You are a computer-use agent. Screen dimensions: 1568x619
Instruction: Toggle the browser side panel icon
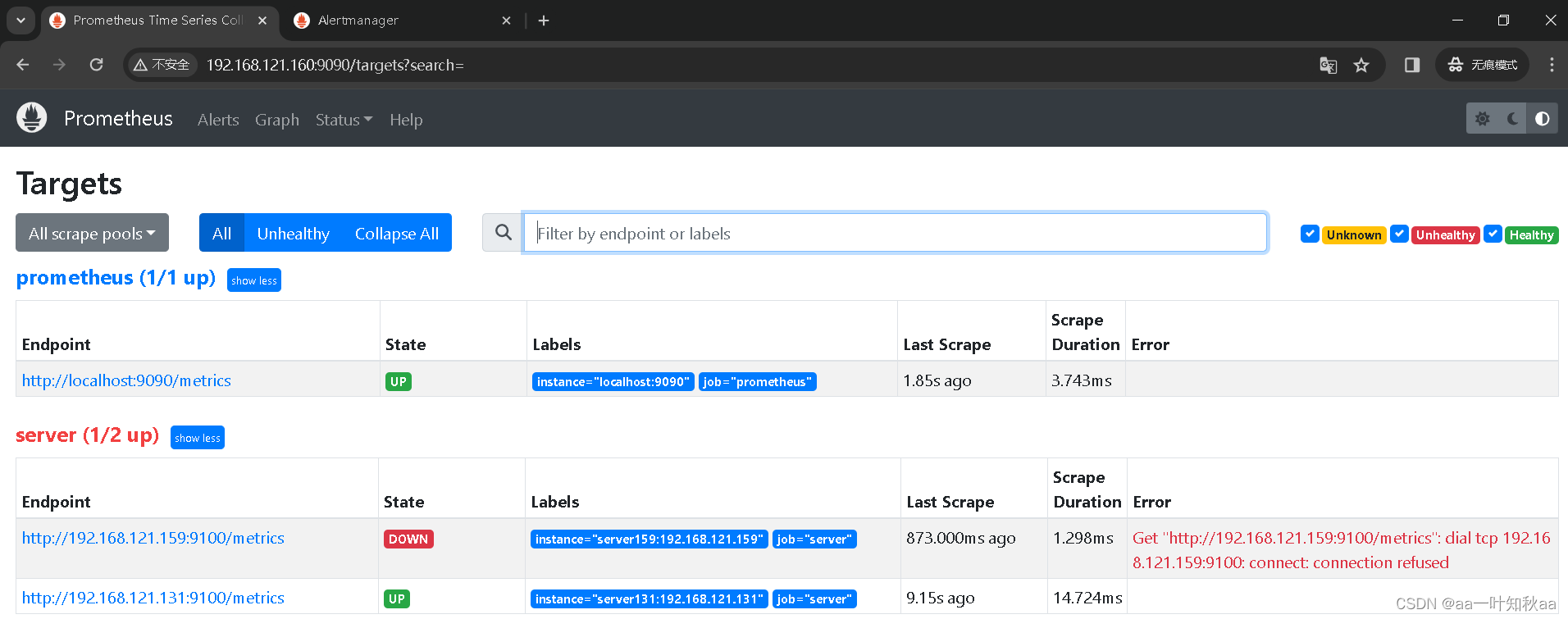tap(1411, 65)
